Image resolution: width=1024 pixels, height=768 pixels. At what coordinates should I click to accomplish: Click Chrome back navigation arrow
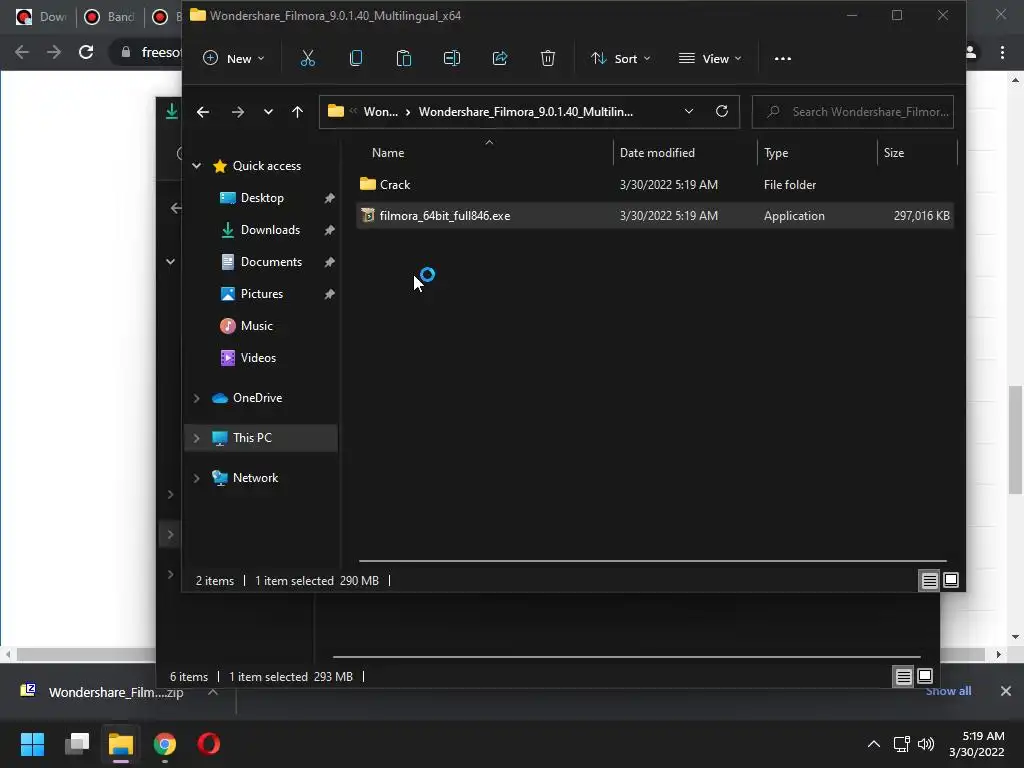pyautogui.click(x=22, y=52)
